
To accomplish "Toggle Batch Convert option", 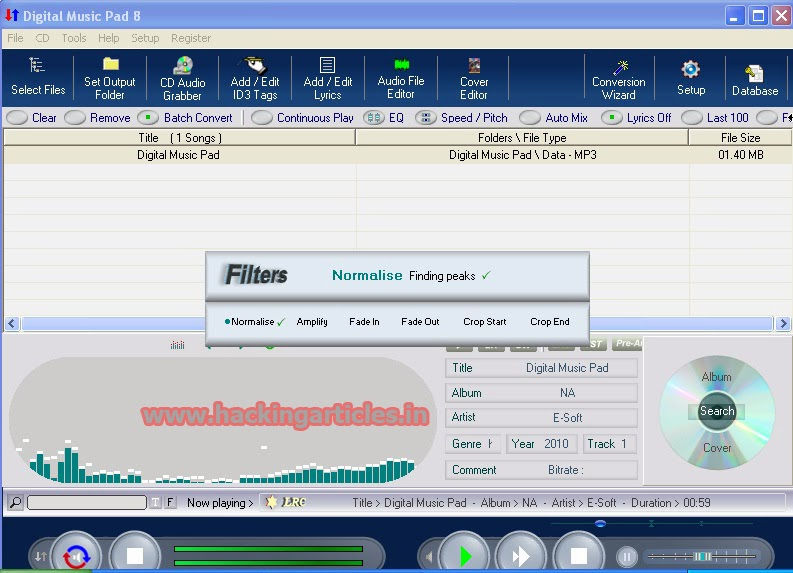I will [185, 118].
